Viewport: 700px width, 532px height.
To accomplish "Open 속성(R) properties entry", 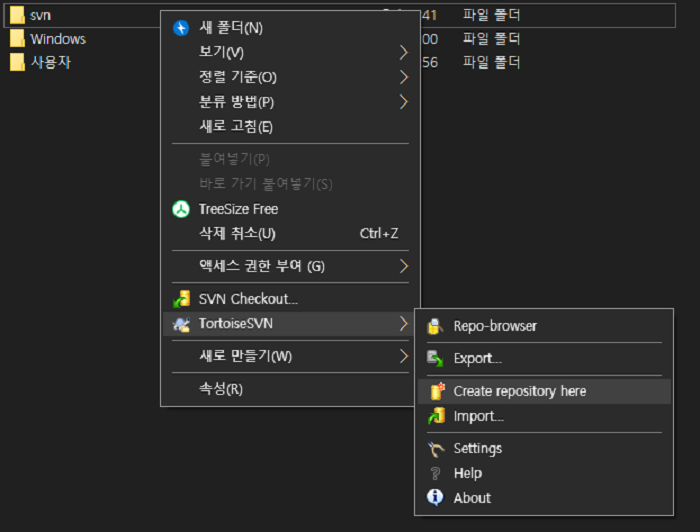I will [x=221, y=389].
